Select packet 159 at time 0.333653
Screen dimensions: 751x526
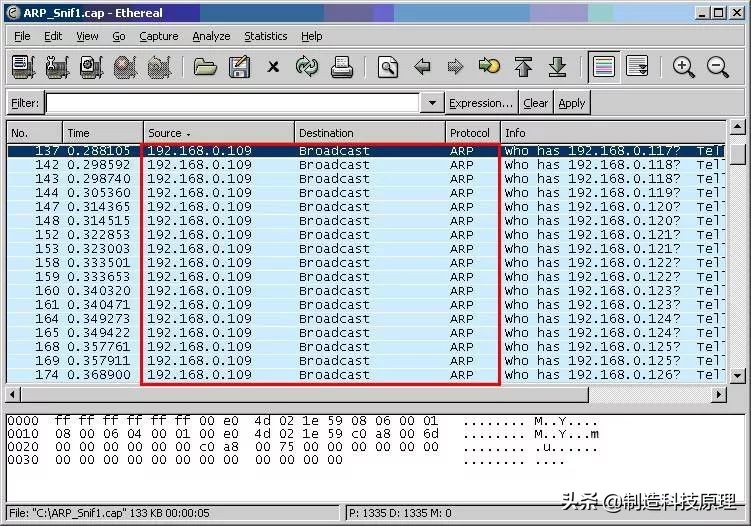point(366,277)
